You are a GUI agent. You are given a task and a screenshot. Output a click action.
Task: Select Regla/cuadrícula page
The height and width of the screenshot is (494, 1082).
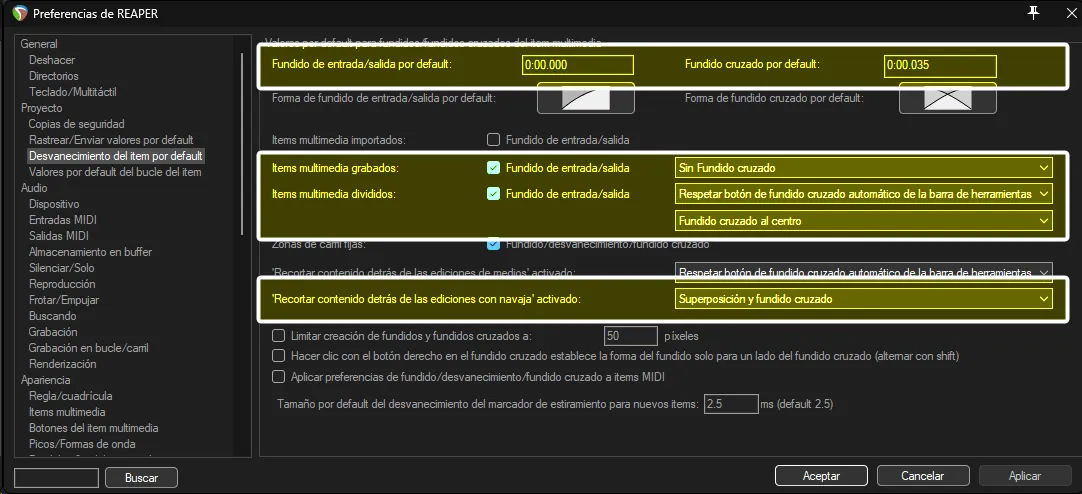pyautogui.click(x=70, y=396)
